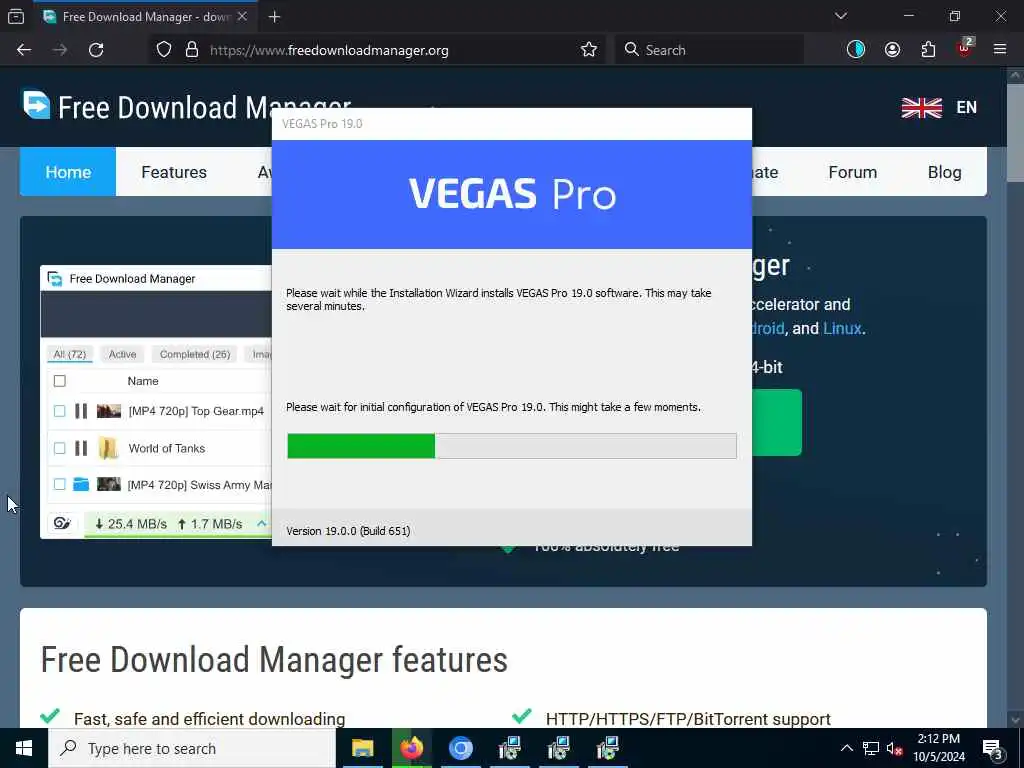The height and width of the screenshot is (768, 1024).
Task: Click the World of Tanks folder thumbnail
Action: (x=108, y=448)
